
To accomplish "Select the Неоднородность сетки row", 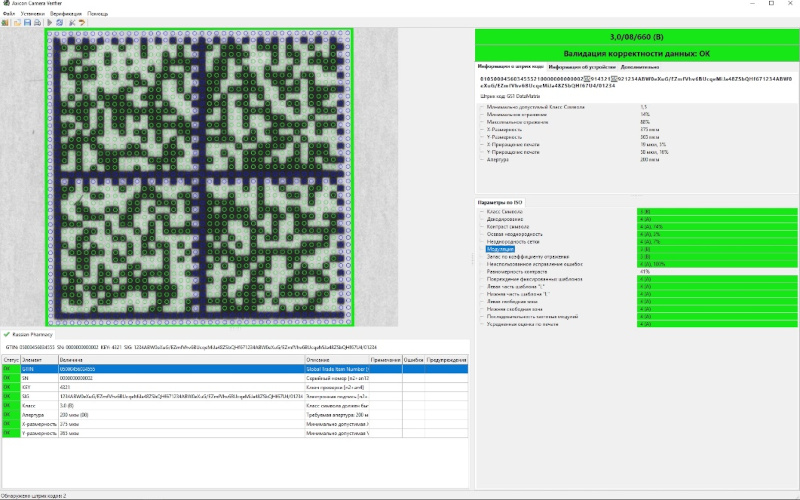I will click(638, 242).
